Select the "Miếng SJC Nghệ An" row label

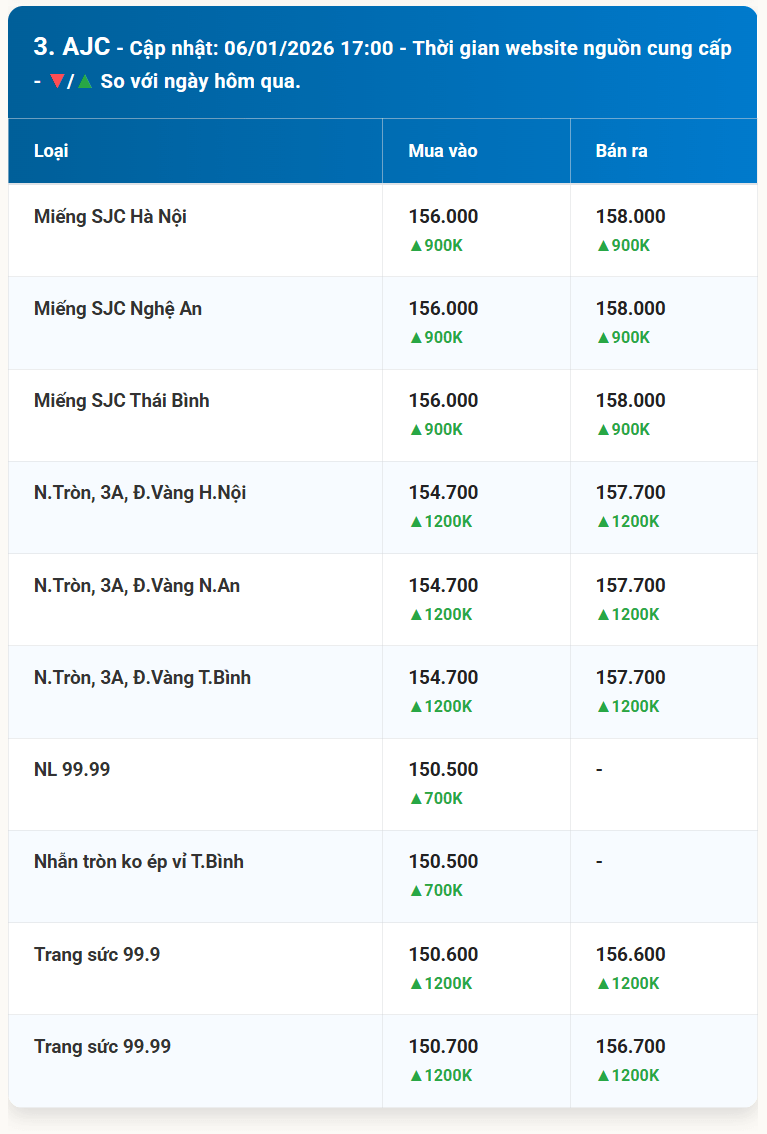point(118,310)
